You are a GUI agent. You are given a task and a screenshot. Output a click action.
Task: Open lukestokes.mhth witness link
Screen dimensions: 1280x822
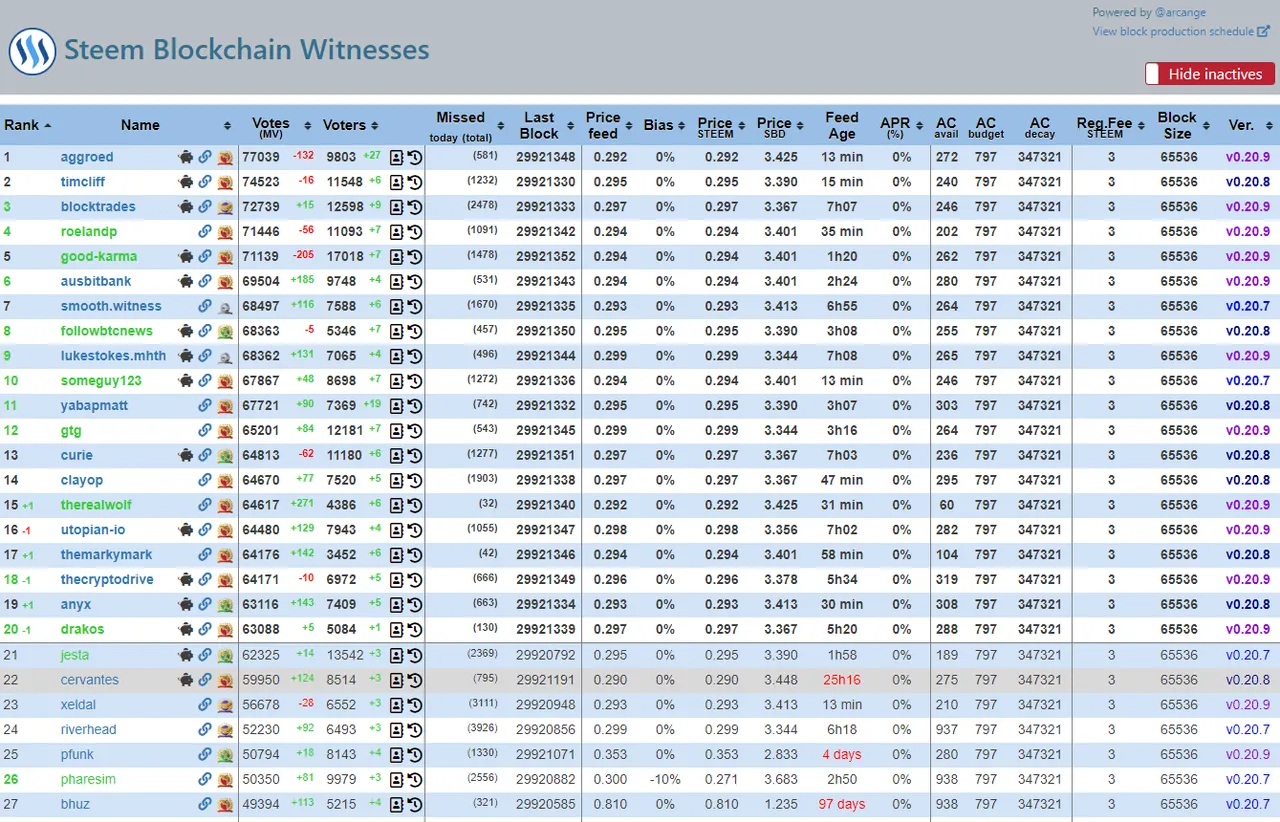pos(113,356)
